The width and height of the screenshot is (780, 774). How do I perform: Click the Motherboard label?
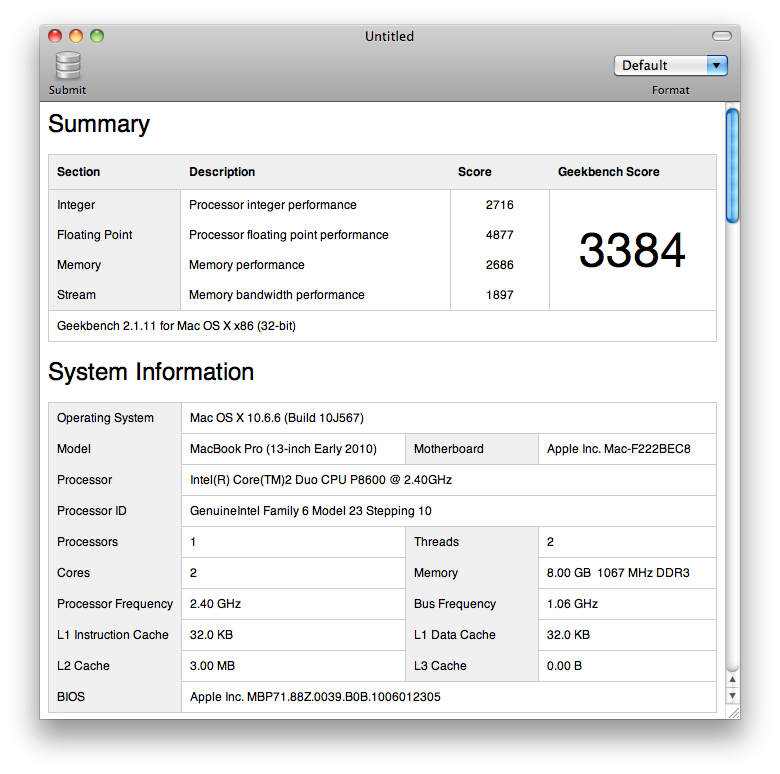pyautogui.click(x=448, y=449)
